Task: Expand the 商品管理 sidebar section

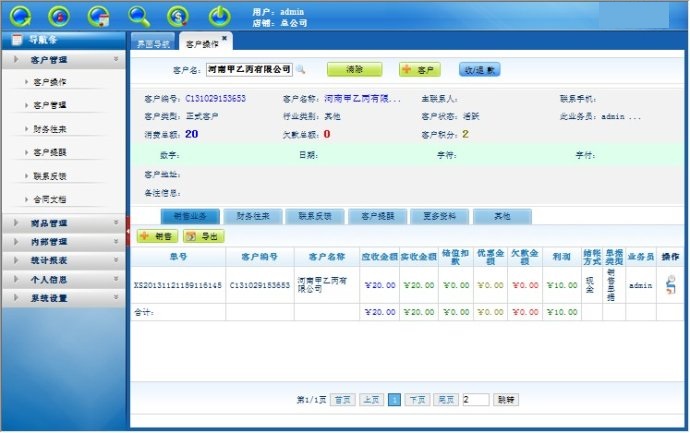Action: (x=63, y=223)
